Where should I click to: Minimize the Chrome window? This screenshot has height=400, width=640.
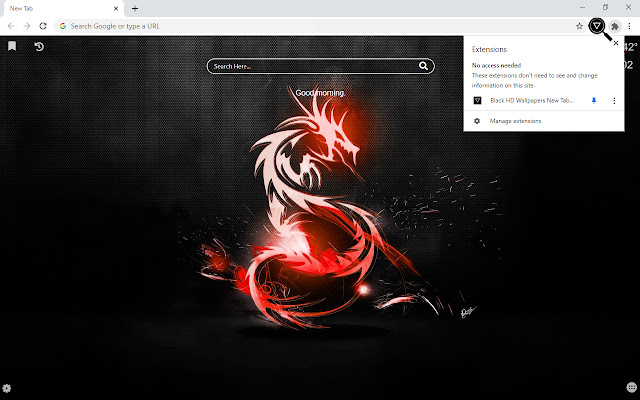pos(582,7)
